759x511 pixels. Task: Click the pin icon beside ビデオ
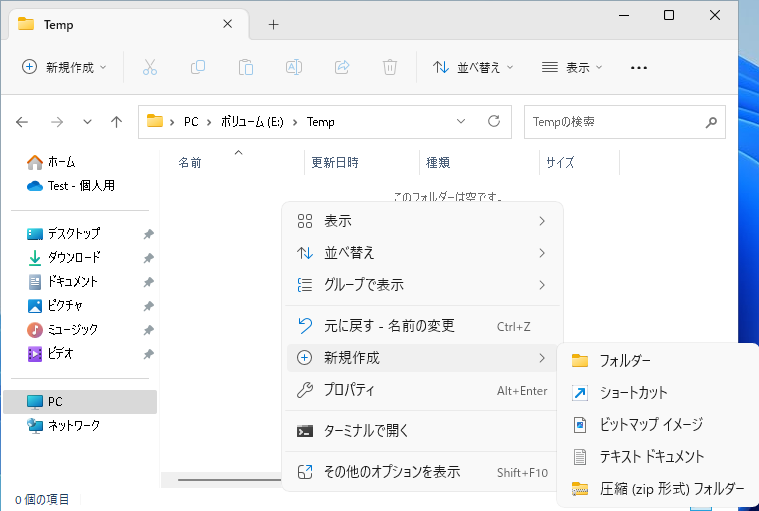point(149,354)
